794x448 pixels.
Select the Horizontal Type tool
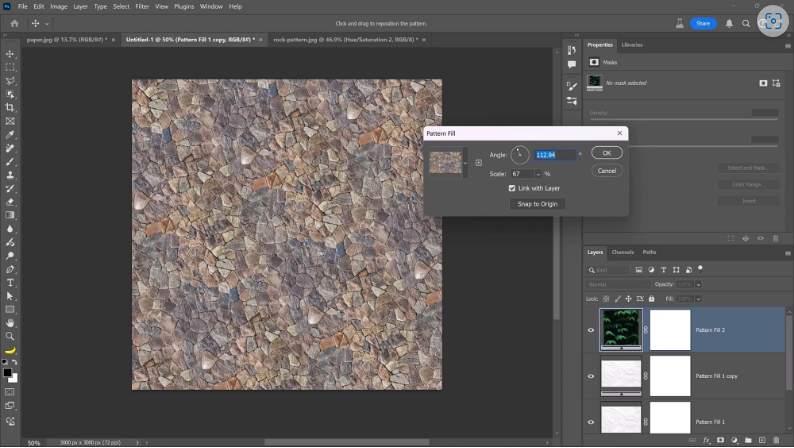click(x=10, y=282)
